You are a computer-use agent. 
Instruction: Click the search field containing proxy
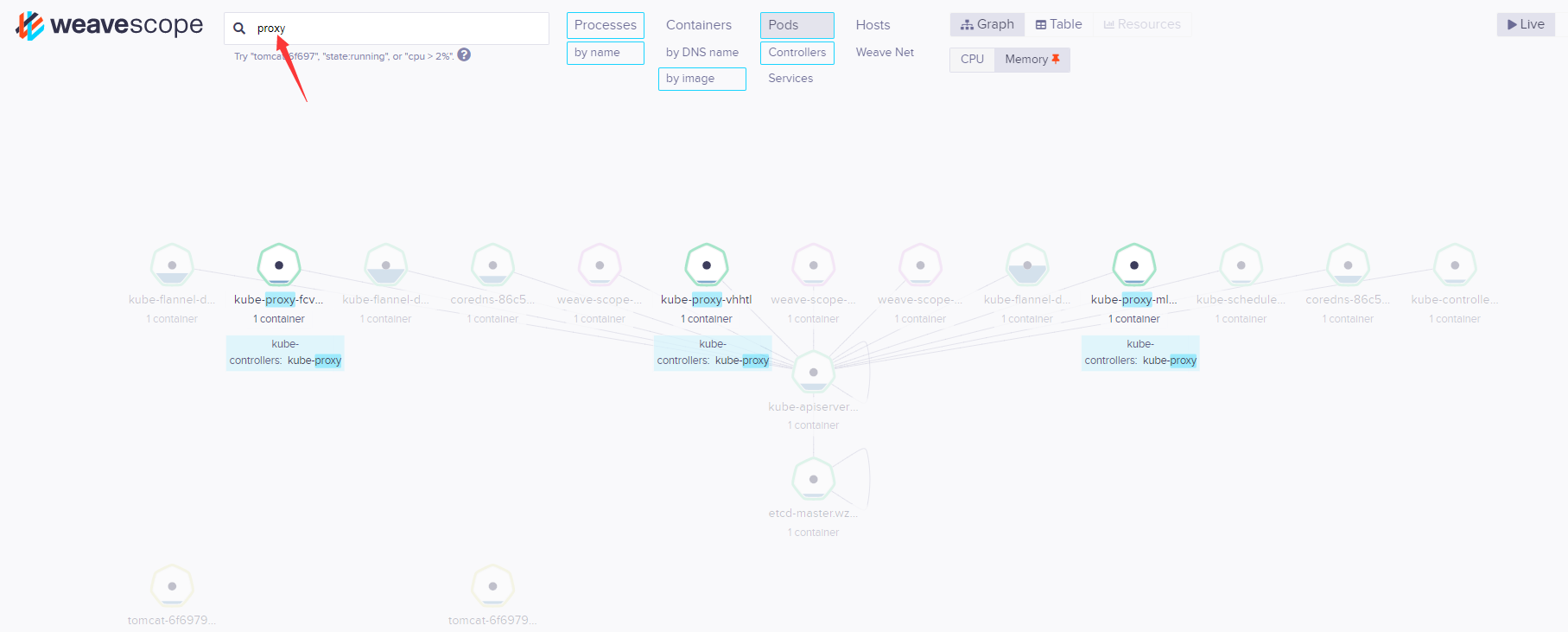386,29
